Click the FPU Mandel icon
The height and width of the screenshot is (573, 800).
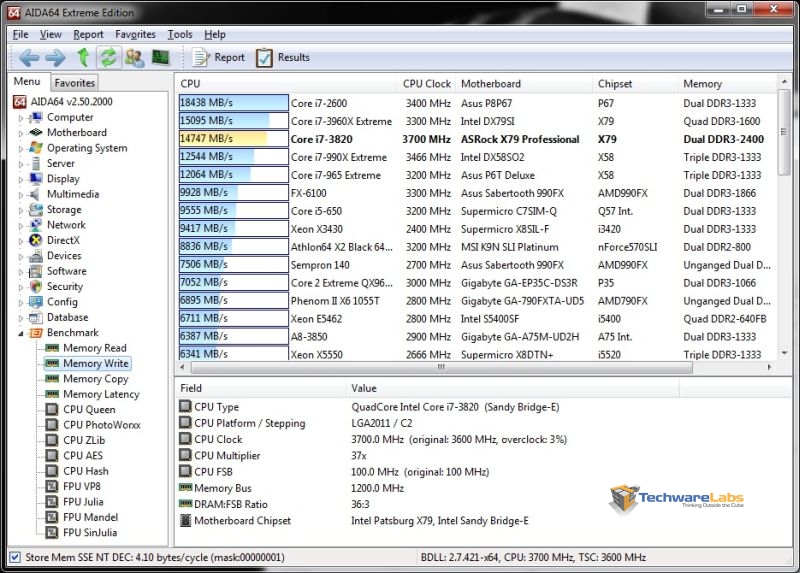click(x=52, y=517)
